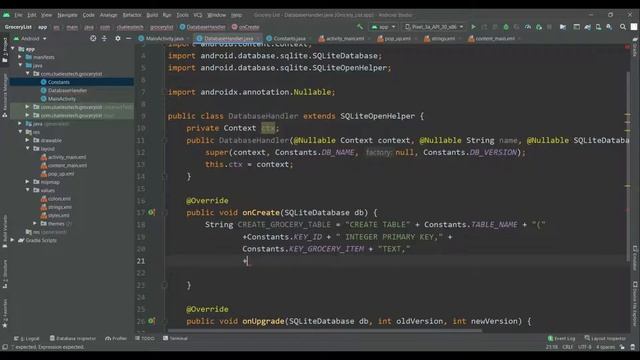Select DatabaseHandler in project tree
Screen dimensions: 640x360
point(67,90)
